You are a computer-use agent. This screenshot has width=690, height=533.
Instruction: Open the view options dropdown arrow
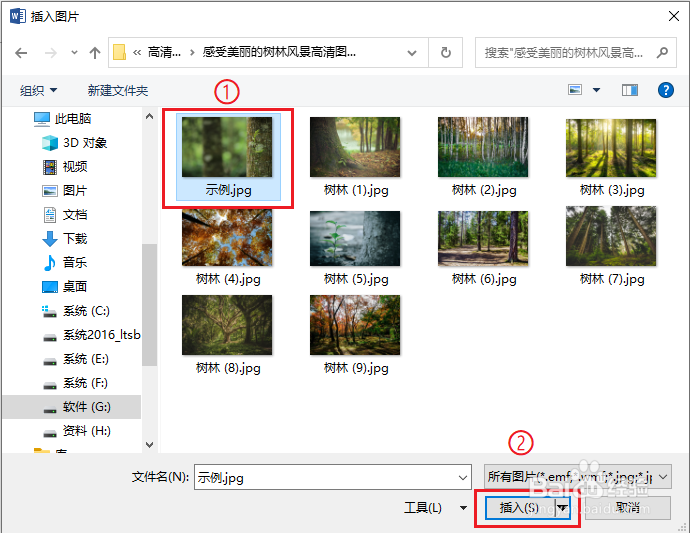click(596, 90)
